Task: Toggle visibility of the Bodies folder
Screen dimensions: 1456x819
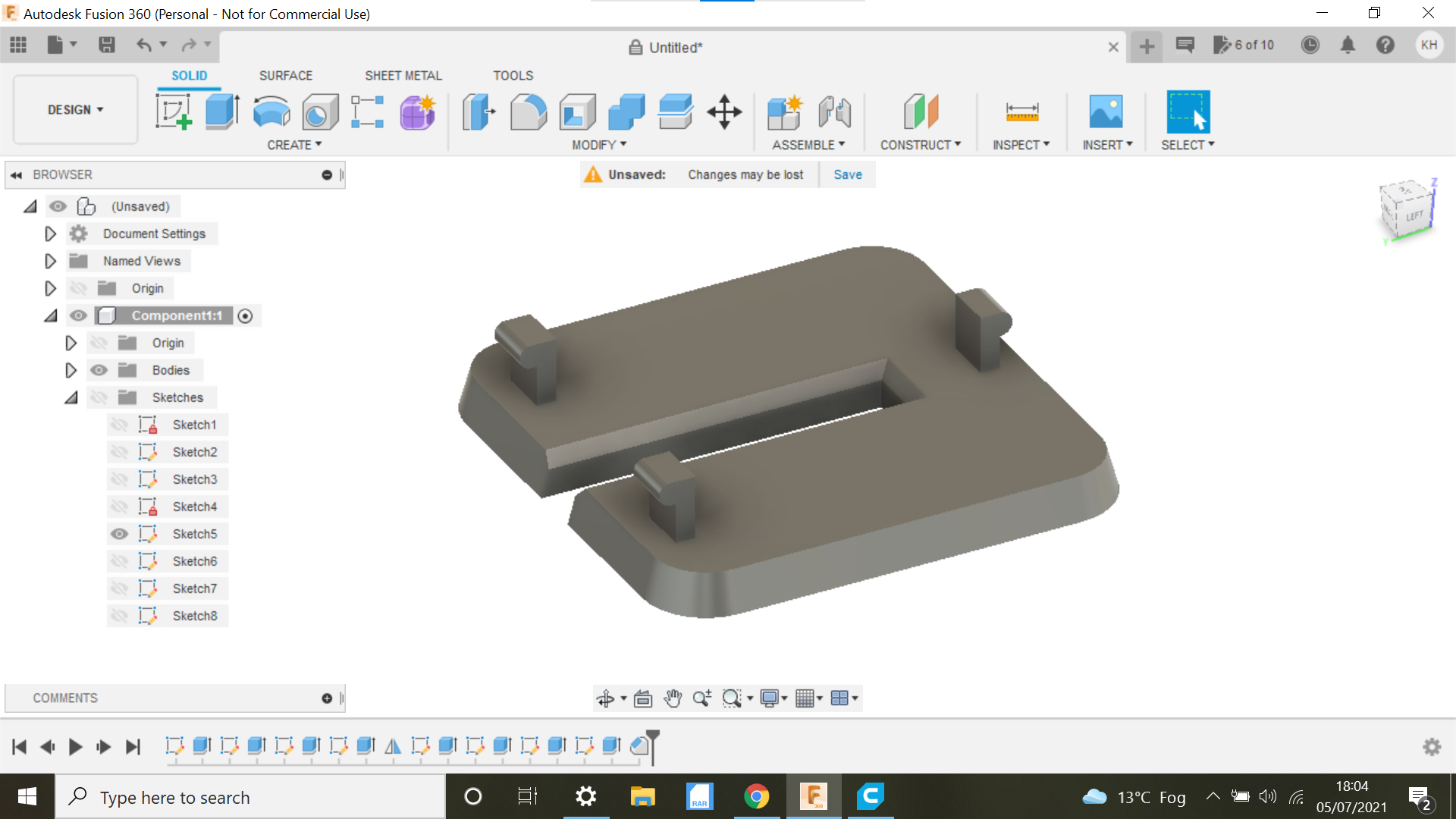Action: click(x=99, y=370)
